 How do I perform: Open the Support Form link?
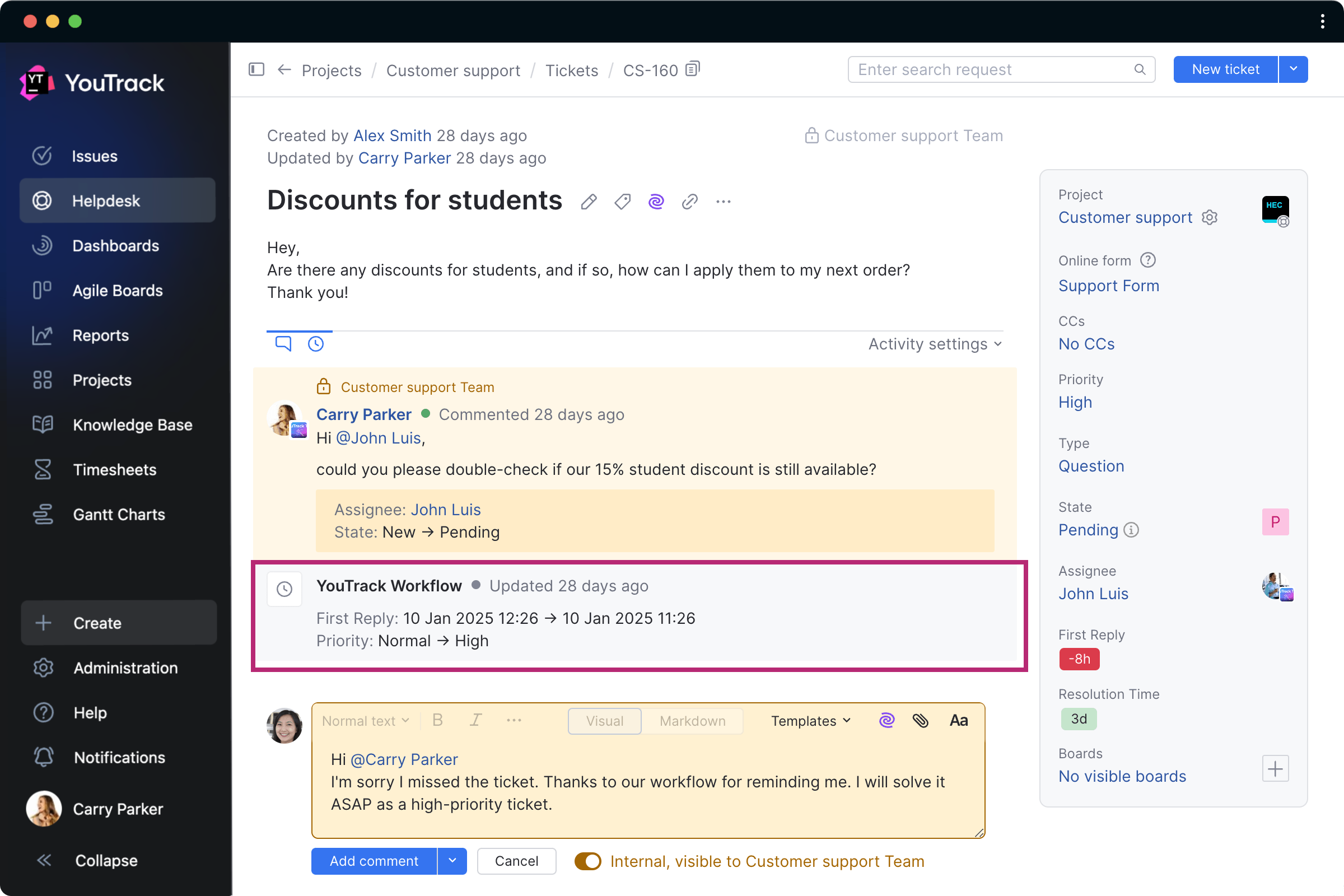tap(1108, 285)
